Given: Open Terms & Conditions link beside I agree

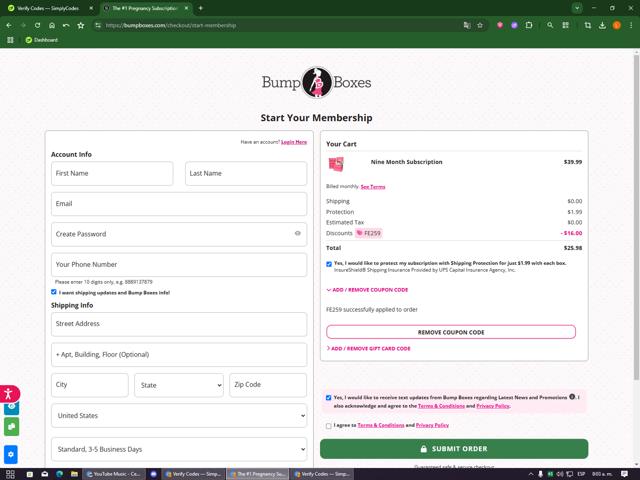Looking at the screenshot, I should (x=381, y=425).
